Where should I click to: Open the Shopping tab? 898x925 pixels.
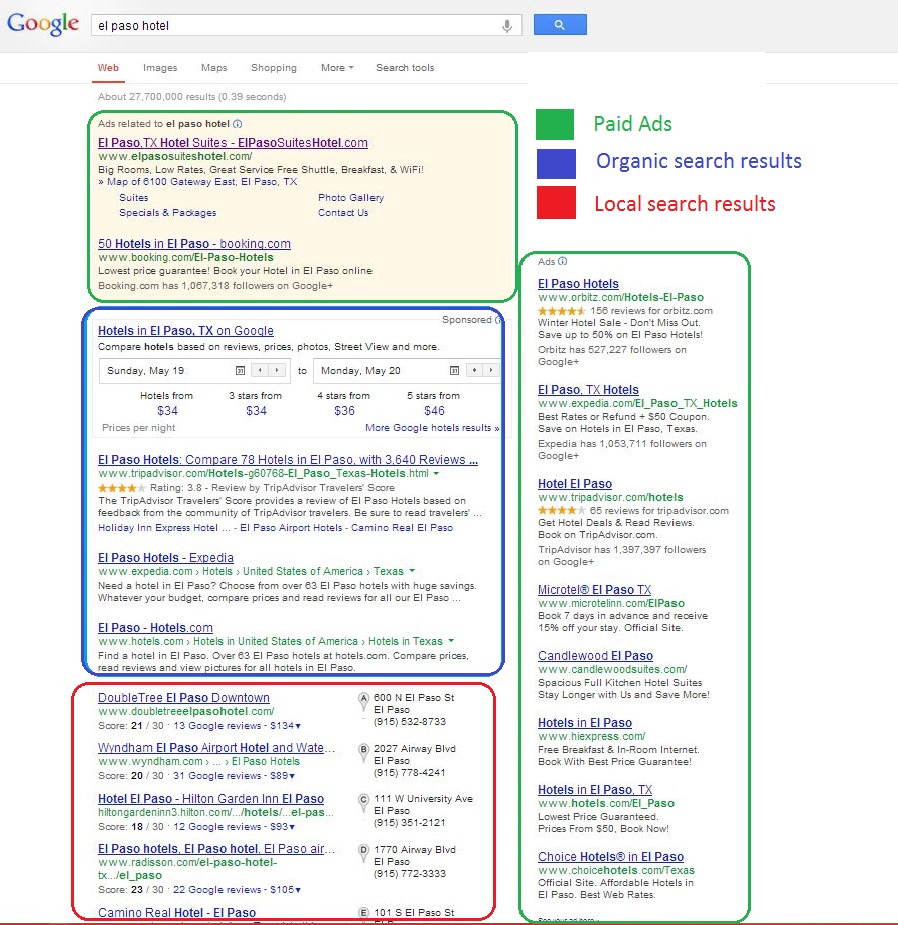[274, 68]
